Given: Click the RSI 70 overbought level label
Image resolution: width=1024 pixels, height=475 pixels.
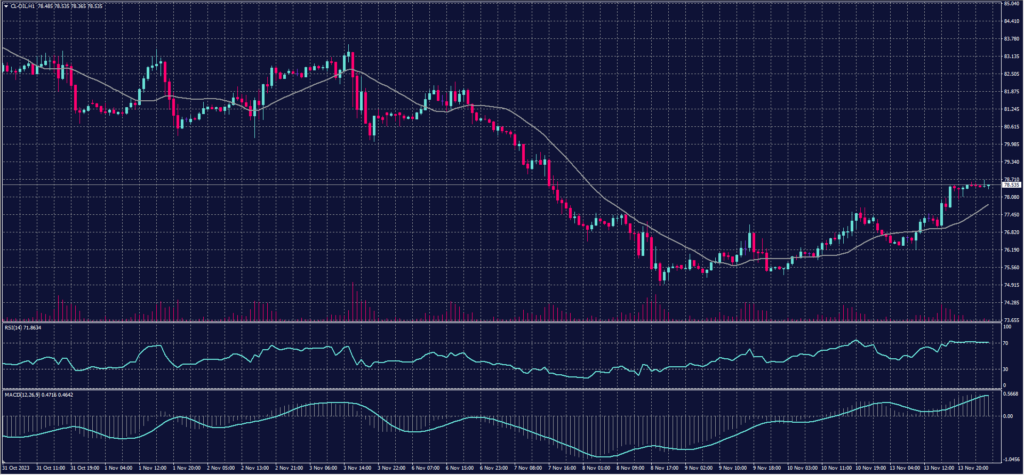Looking at the screenshot, I should coord(1006,342).
